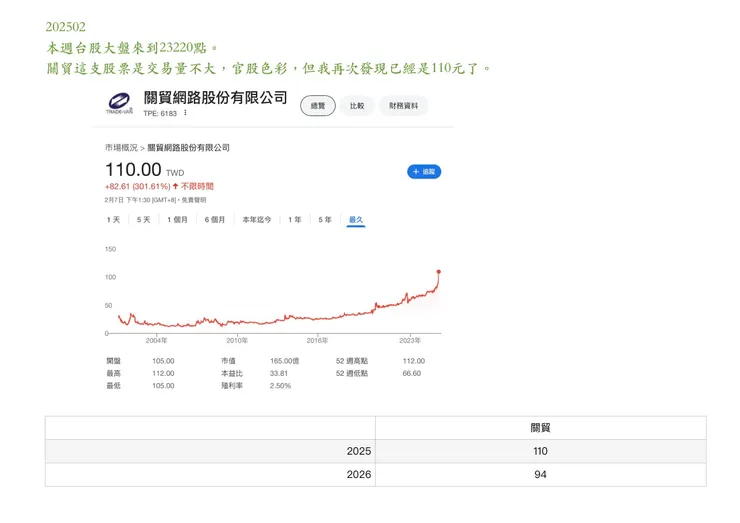Click the table cell 110
The width and height of the screenshot is (740, 523).
pos(540,451)
